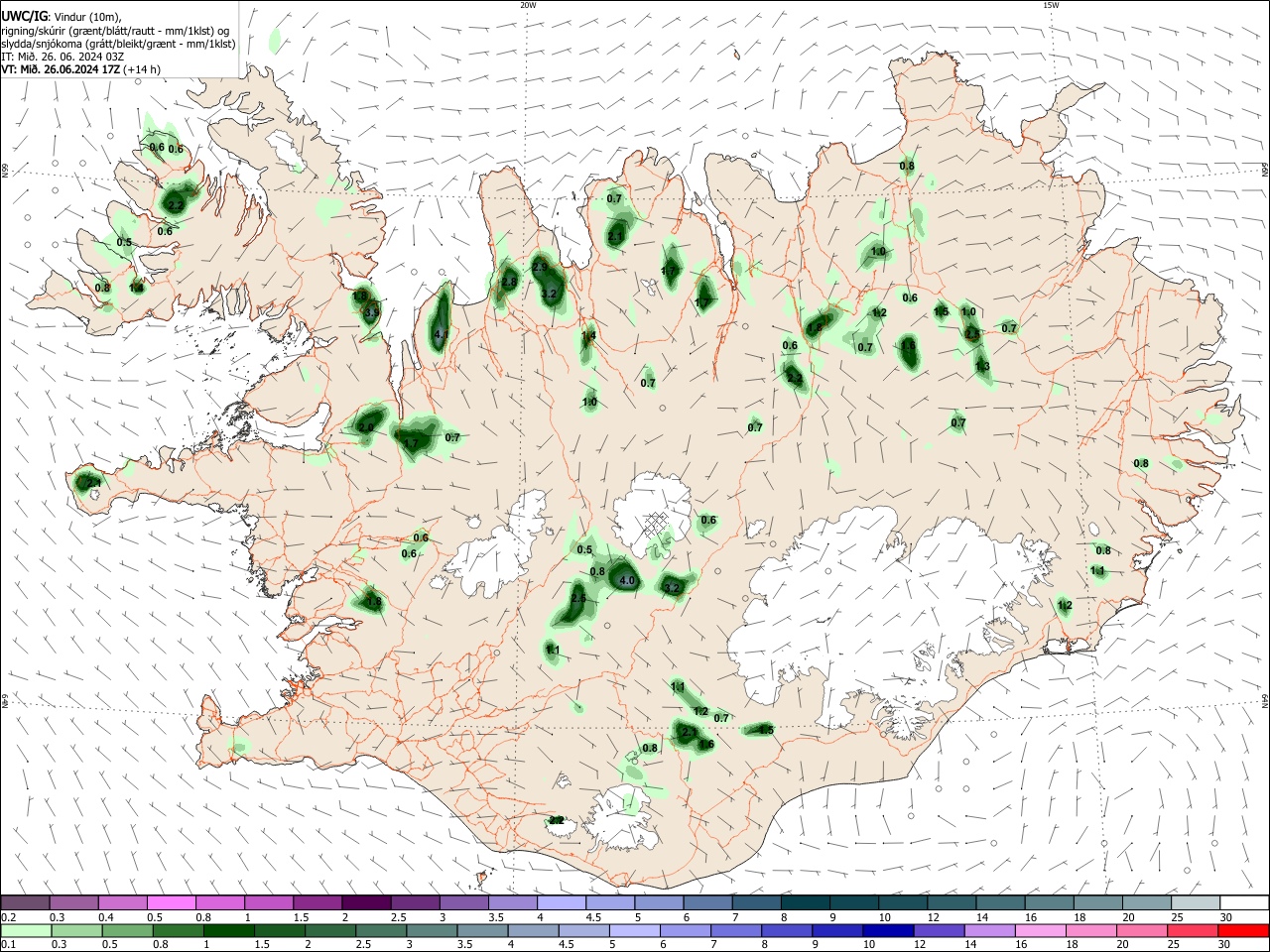Click the violet 12 swatch in bottom legend row

(x=938, y=930)
